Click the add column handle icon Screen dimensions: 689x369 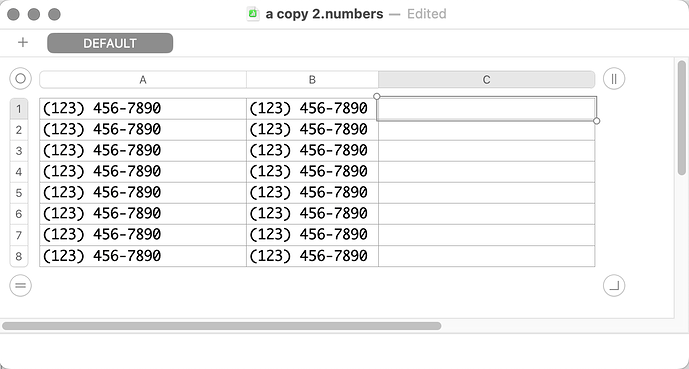tap(614, 79)
